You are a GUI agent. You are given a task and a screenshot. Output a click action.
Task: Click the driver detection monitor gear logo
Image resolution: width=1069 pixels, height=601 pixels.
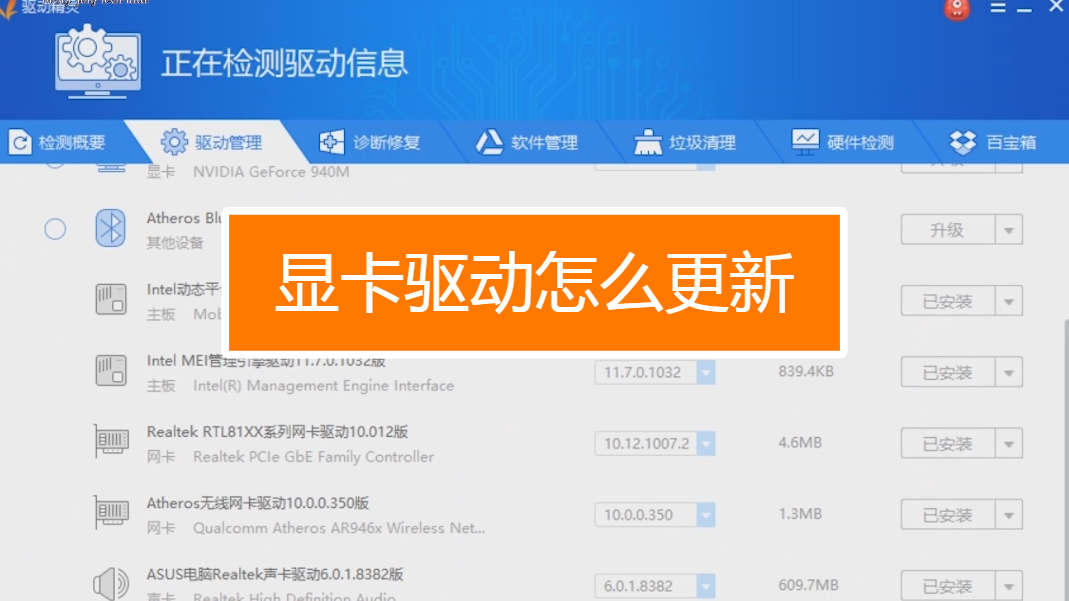click(98, 62)
